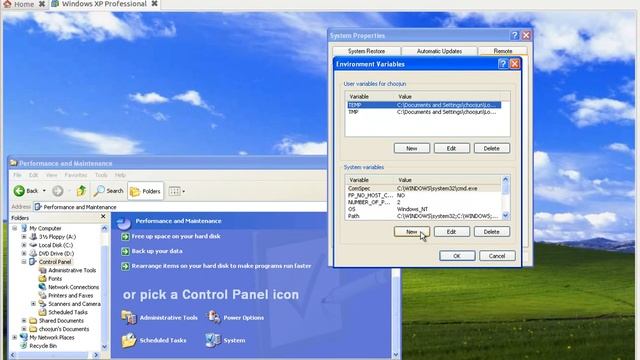Click the arrow icon beside Back up your data
640x360 pixels.
tap(125, 251)
